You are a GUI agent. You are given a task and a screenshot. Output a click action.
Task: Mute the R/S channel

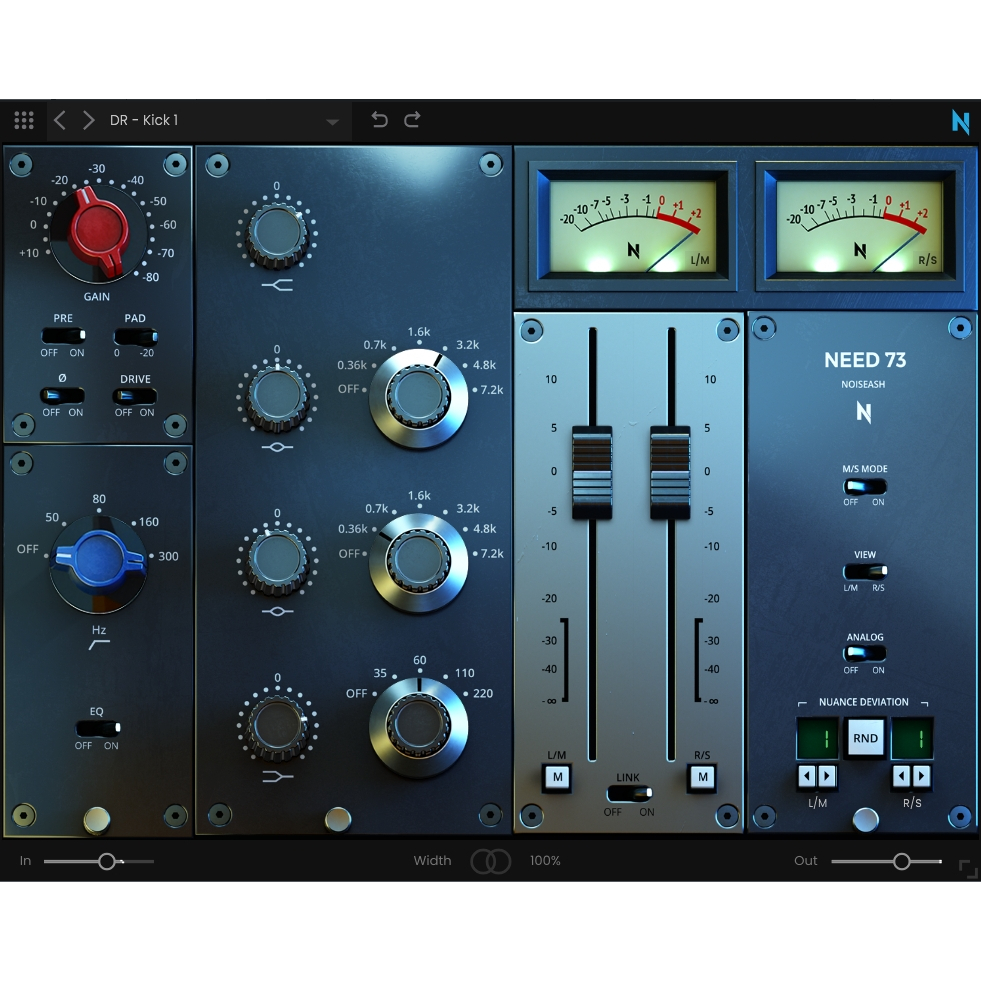pos(703,777)
